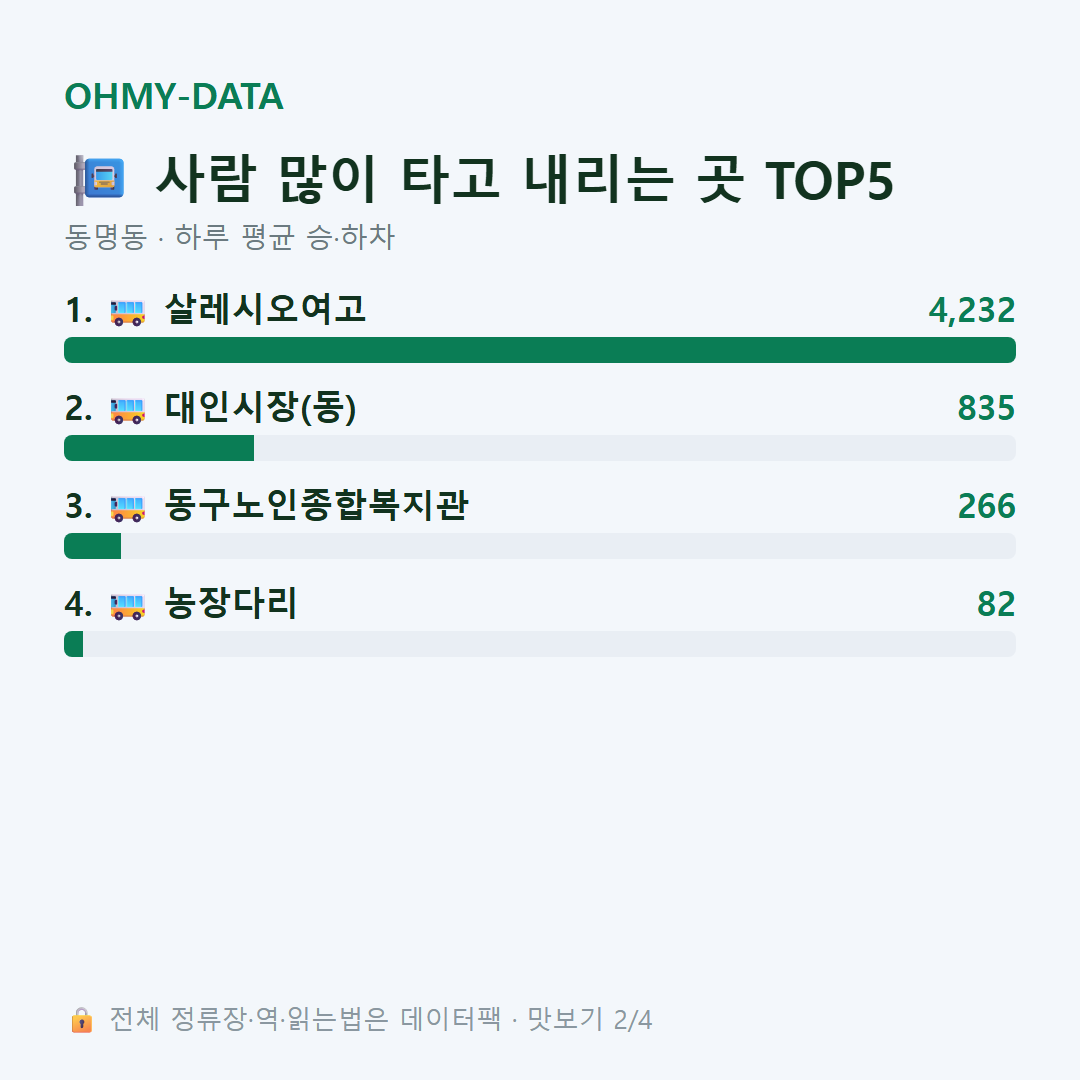Click the bus icon beside 살레시오여고
Screen dimensions: 1080x1080
click(x=127, y=312)
